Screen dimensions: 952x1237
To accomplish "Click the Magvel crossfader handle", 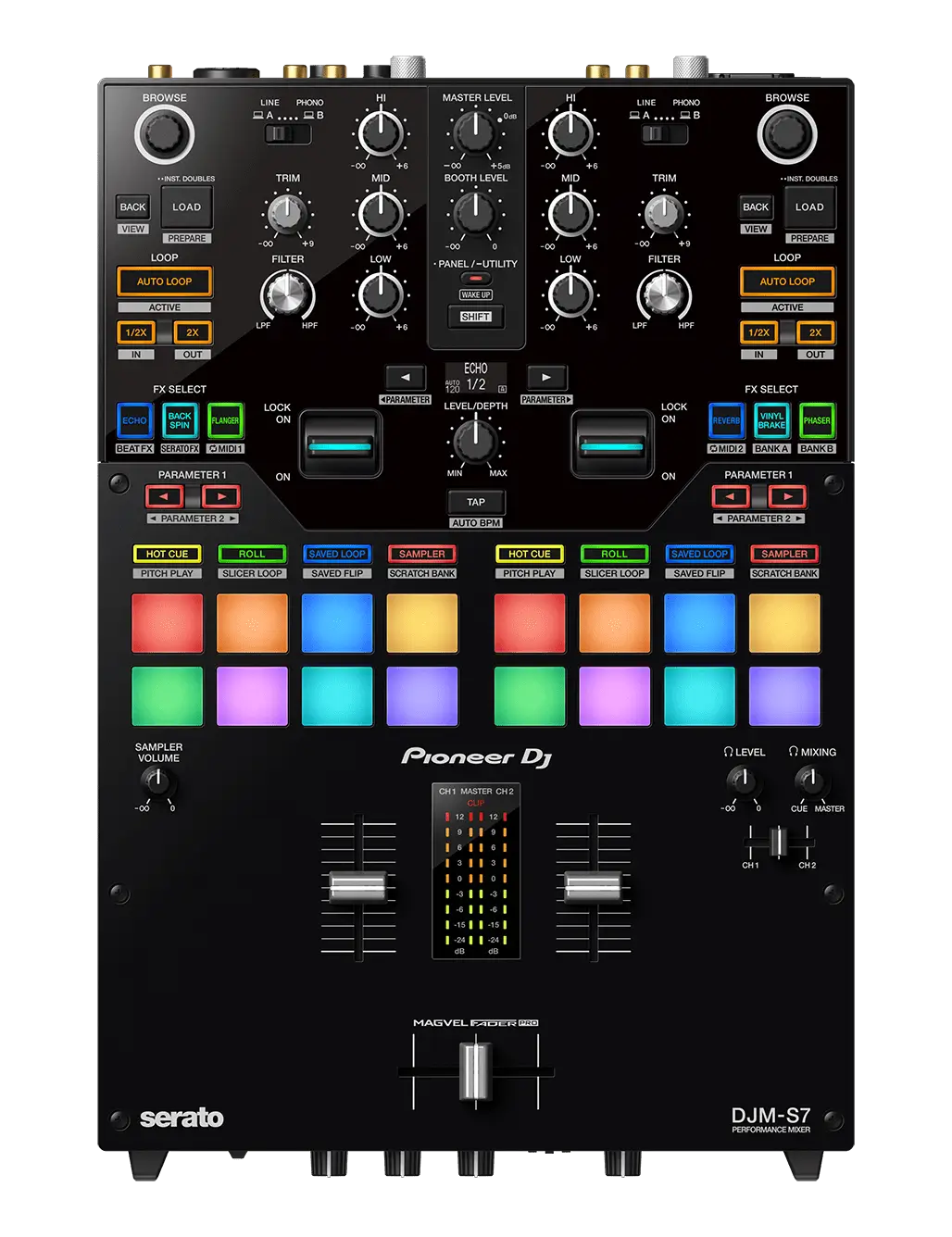I will coord(475,1072).
